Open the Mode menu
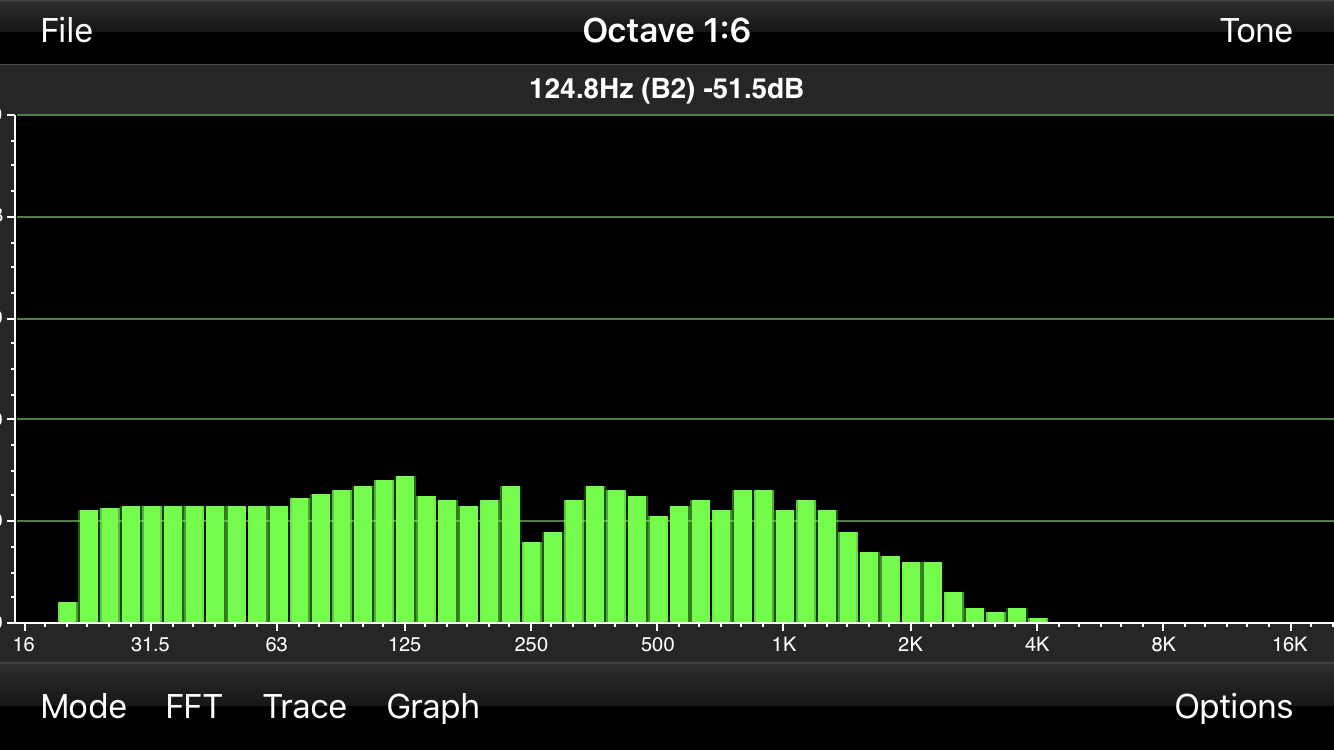The height and width of the screenshot is (750, 1334). click(83, 707)
